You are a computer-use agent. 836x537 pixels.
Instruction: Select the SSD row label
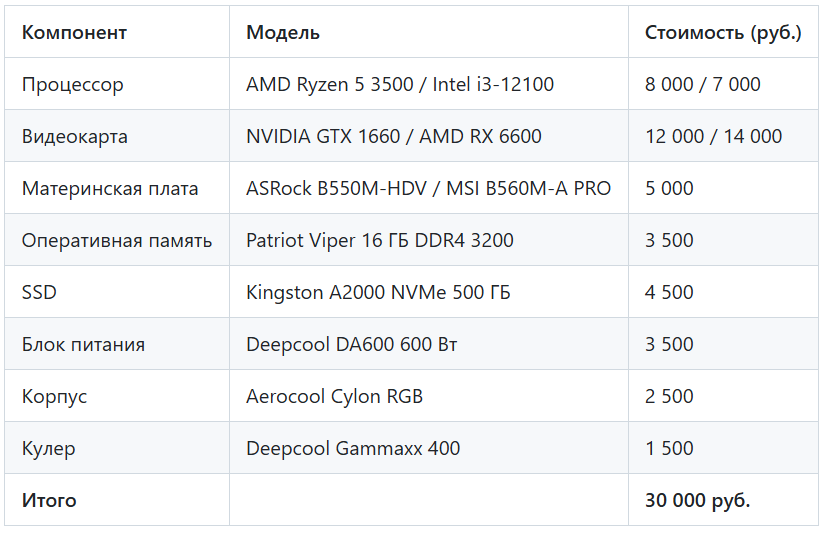click(x=39, y=292)
